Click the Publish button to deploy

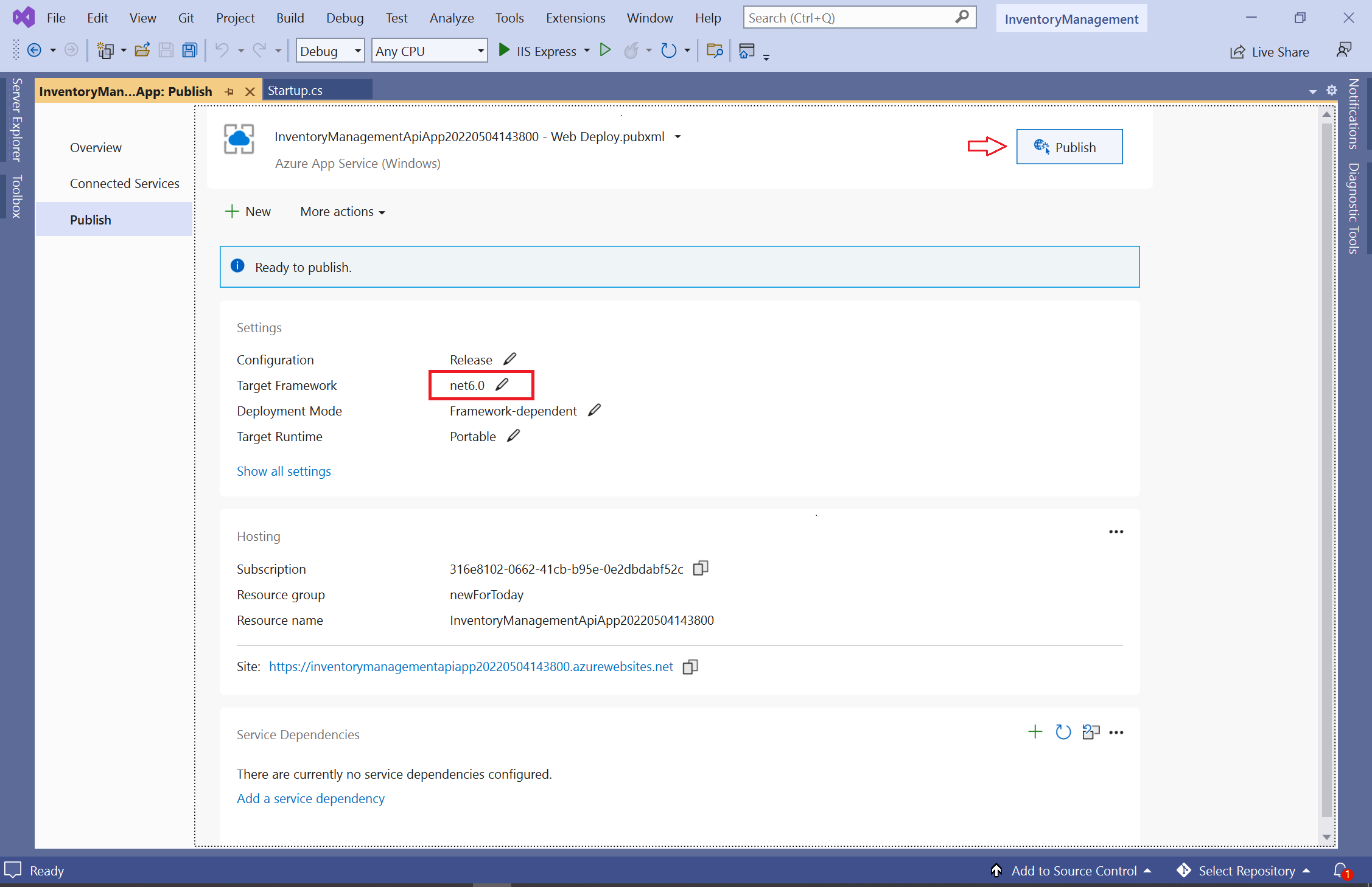tap(1068, 146)
